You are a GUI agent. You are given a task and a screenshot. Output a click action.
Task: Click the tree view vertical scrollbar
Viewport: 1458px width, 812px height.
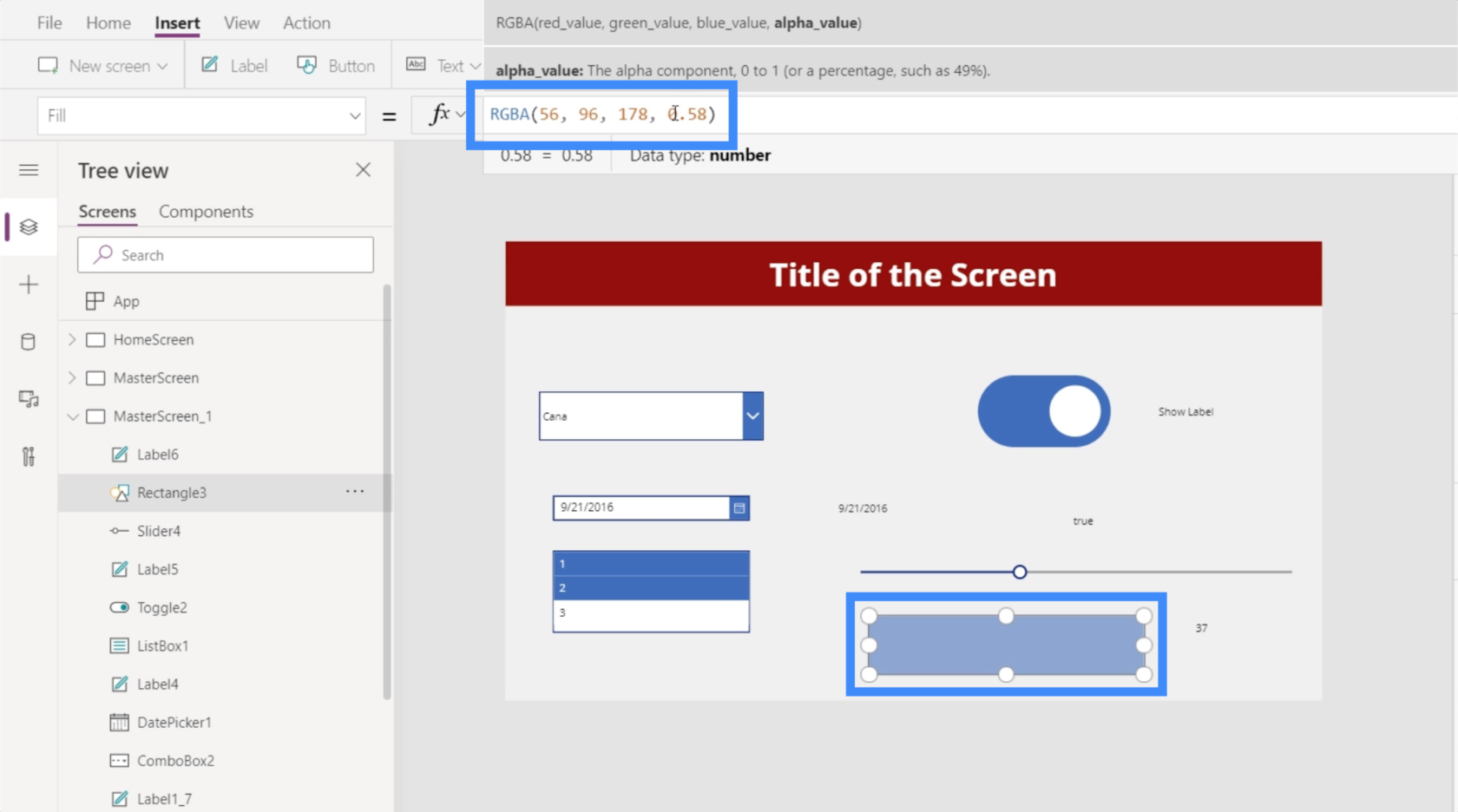tap(387, 492)
